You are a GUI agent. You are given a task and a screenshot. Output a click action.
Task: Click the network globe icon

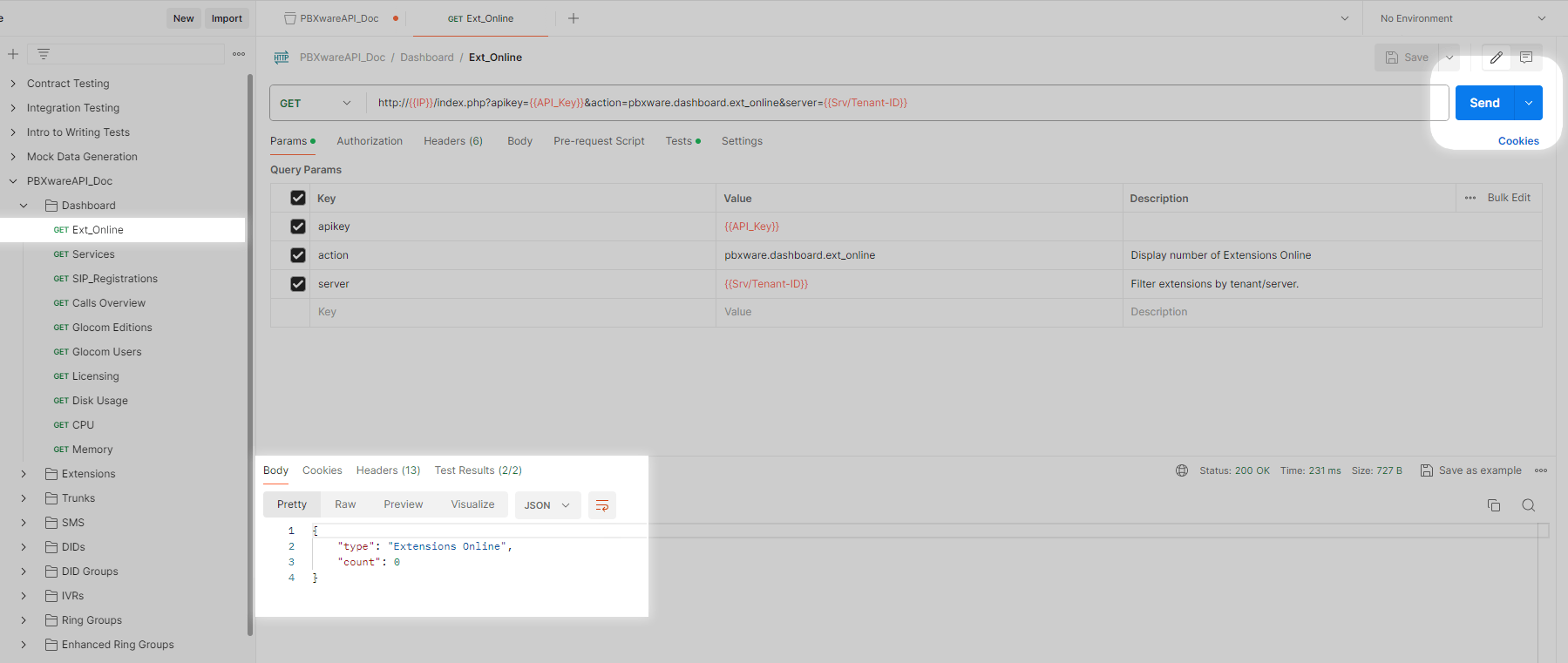coord(1182,470)
